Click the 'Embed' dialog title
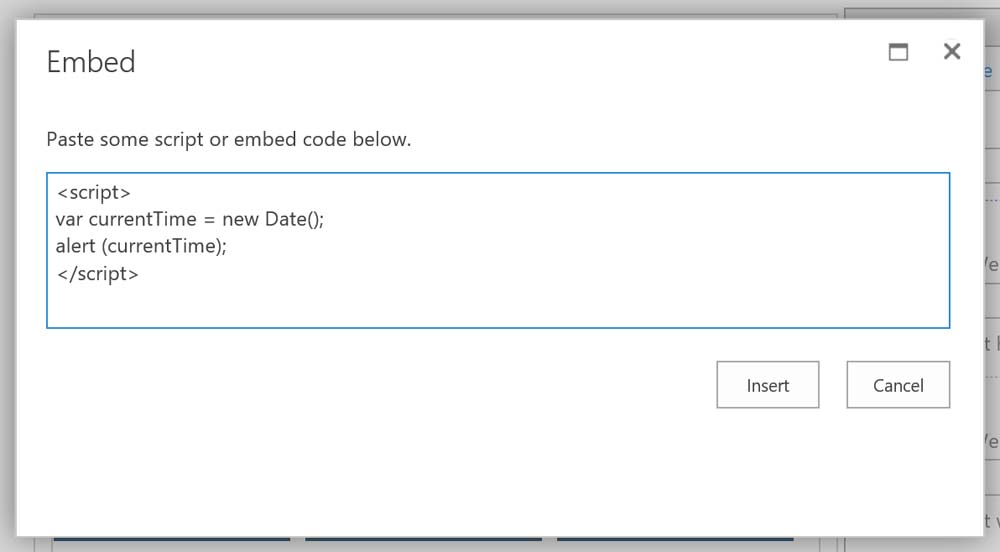 [x=91, y=62]
